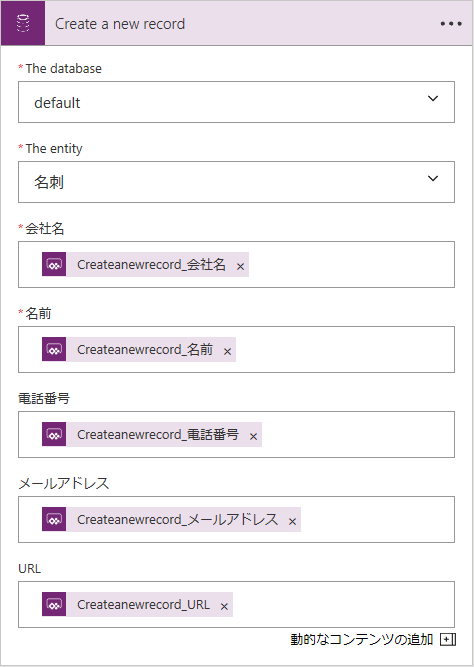Click PowerApps icon on 名前 token
Image resolution: width=474 pixels, height=667 pixels.
54,349
